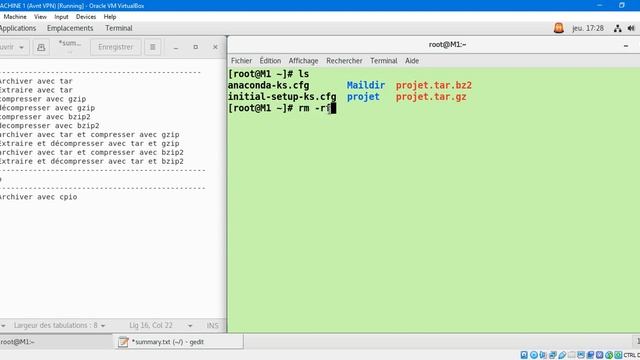Open the View menu in VirtualBox
The image size is (640, 360).
pyautogui.click(x=40, y=17)
